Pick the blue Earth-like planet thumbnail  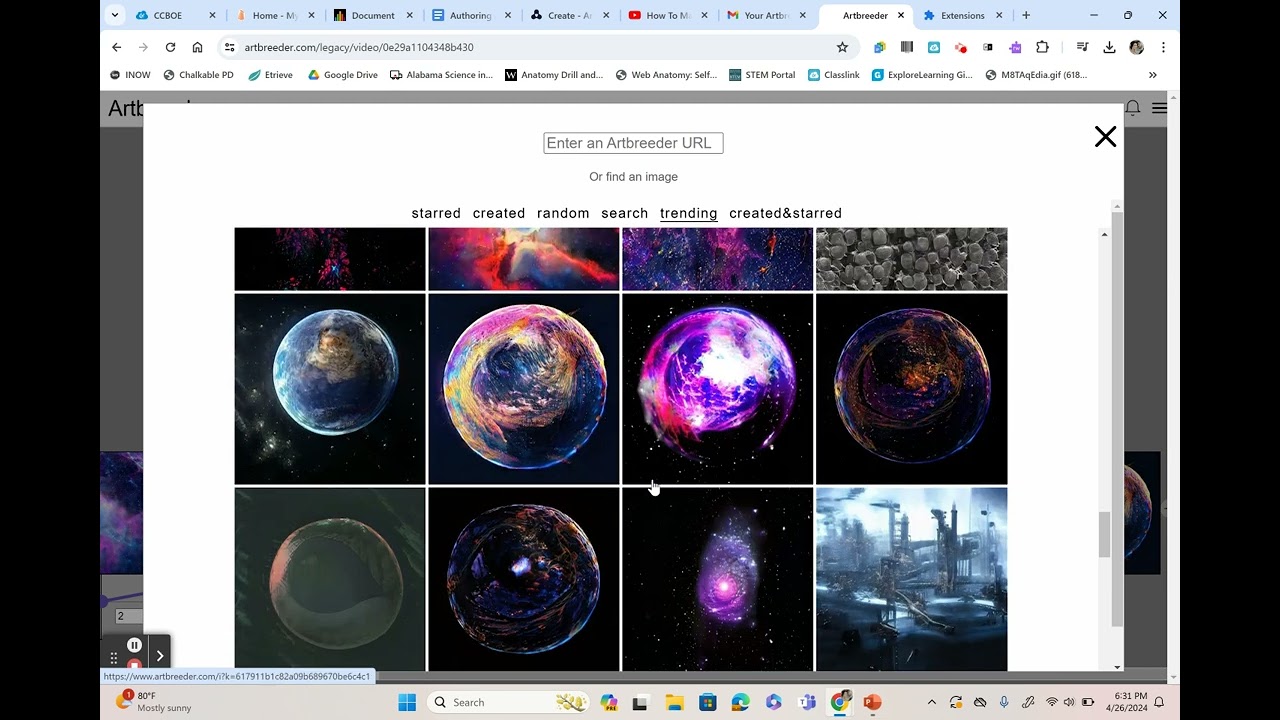click(330, 389)
